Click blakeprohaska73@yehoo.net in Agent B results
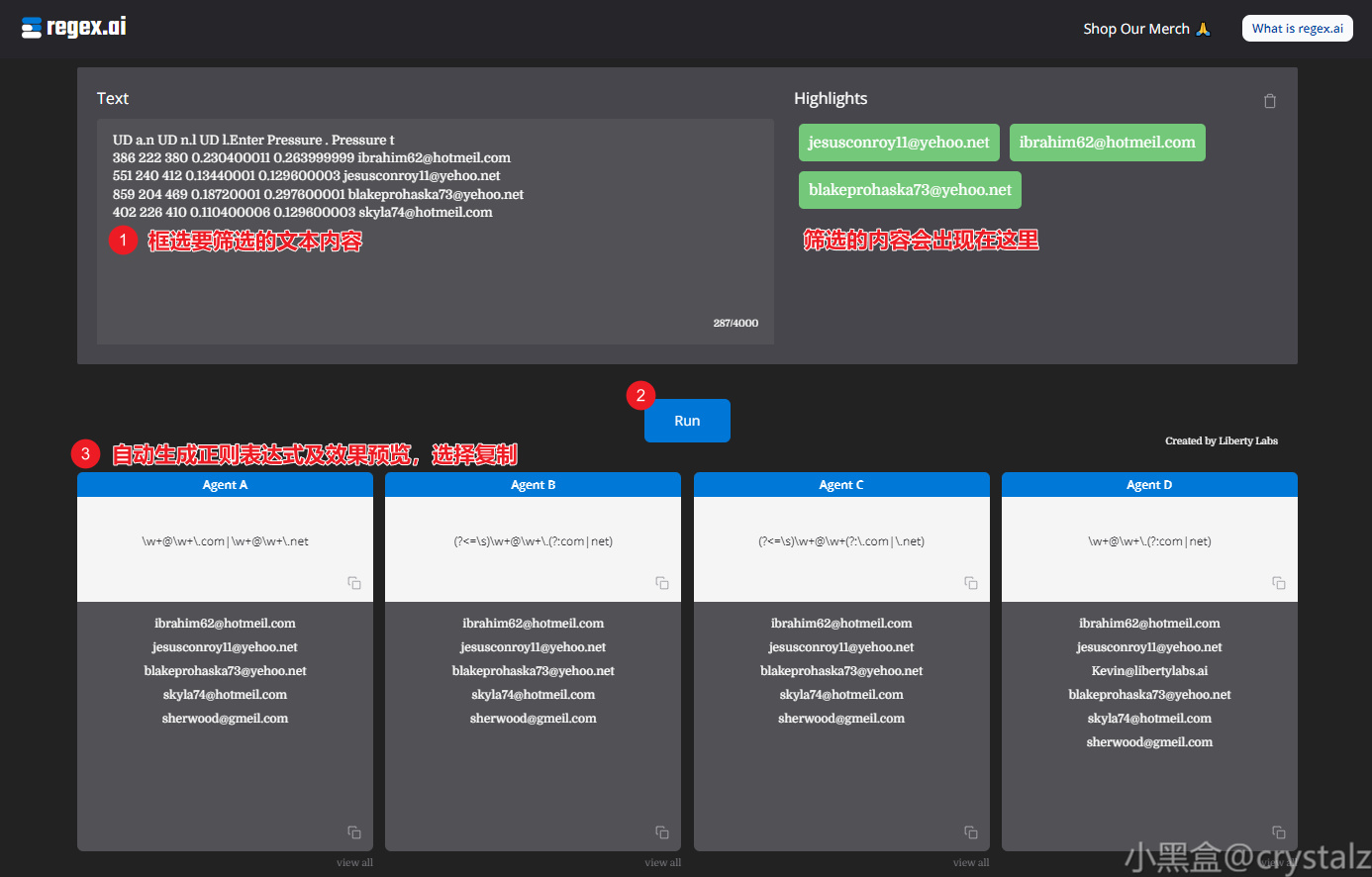Image resolution: width=1372 pixels, height=877 pixels. (x=534, y=671)
